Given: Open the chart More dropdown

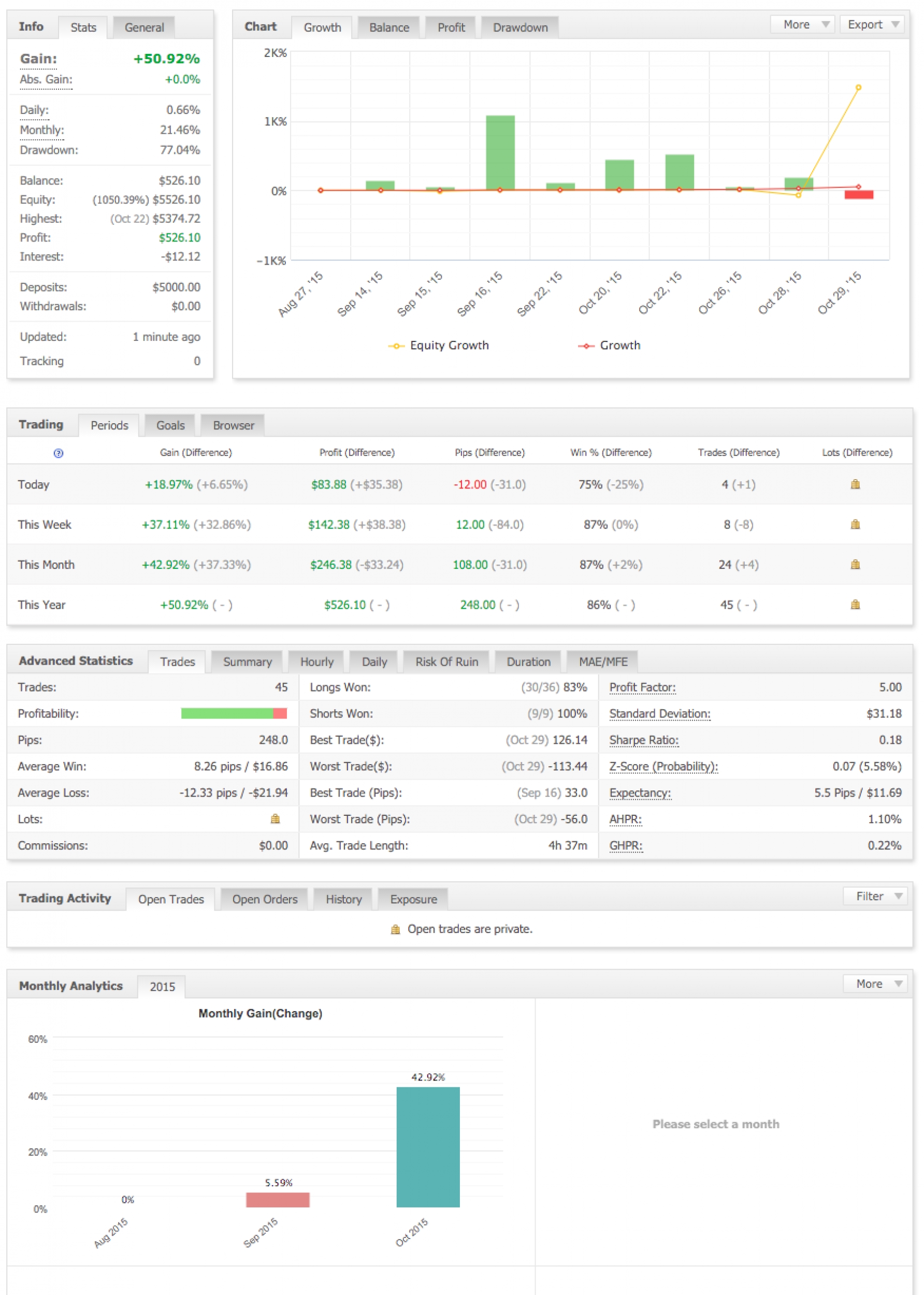Looking at the screenshot, I should click(x=803, y=24).
